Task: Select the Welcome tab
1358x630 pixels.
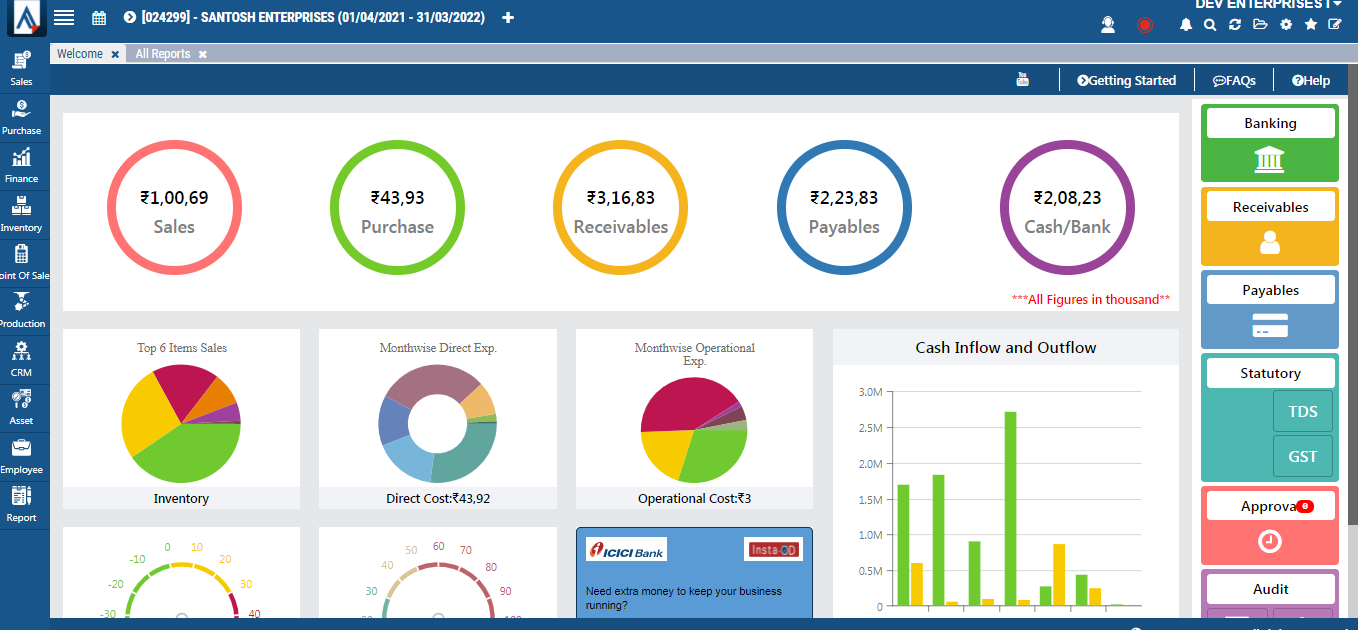Action: point(80,53)
